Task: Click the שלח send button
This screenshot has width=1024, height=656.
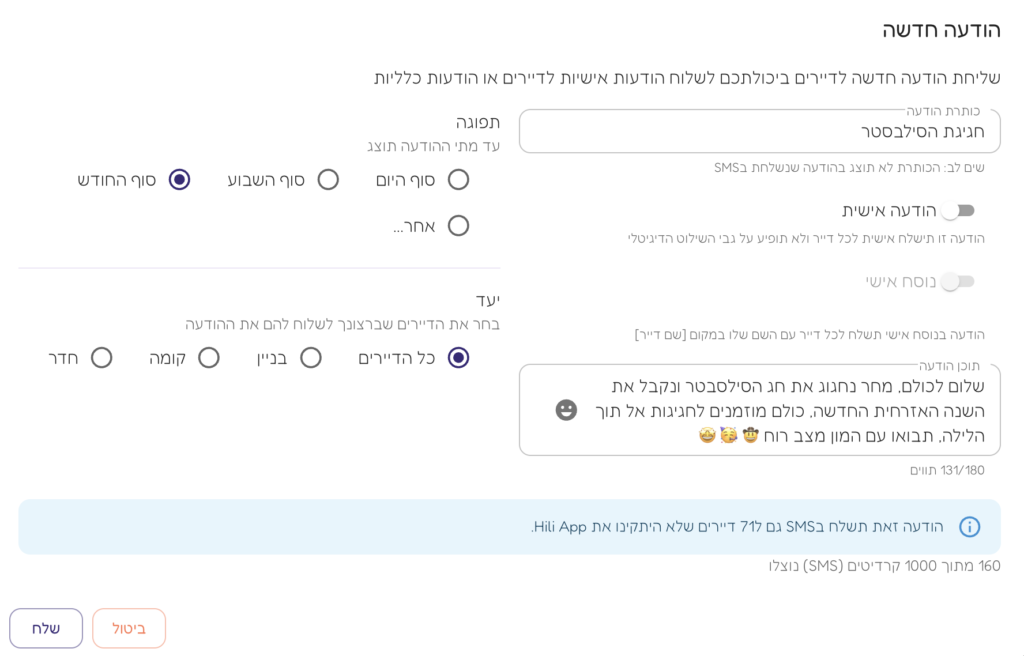Action: coord(46,628)
